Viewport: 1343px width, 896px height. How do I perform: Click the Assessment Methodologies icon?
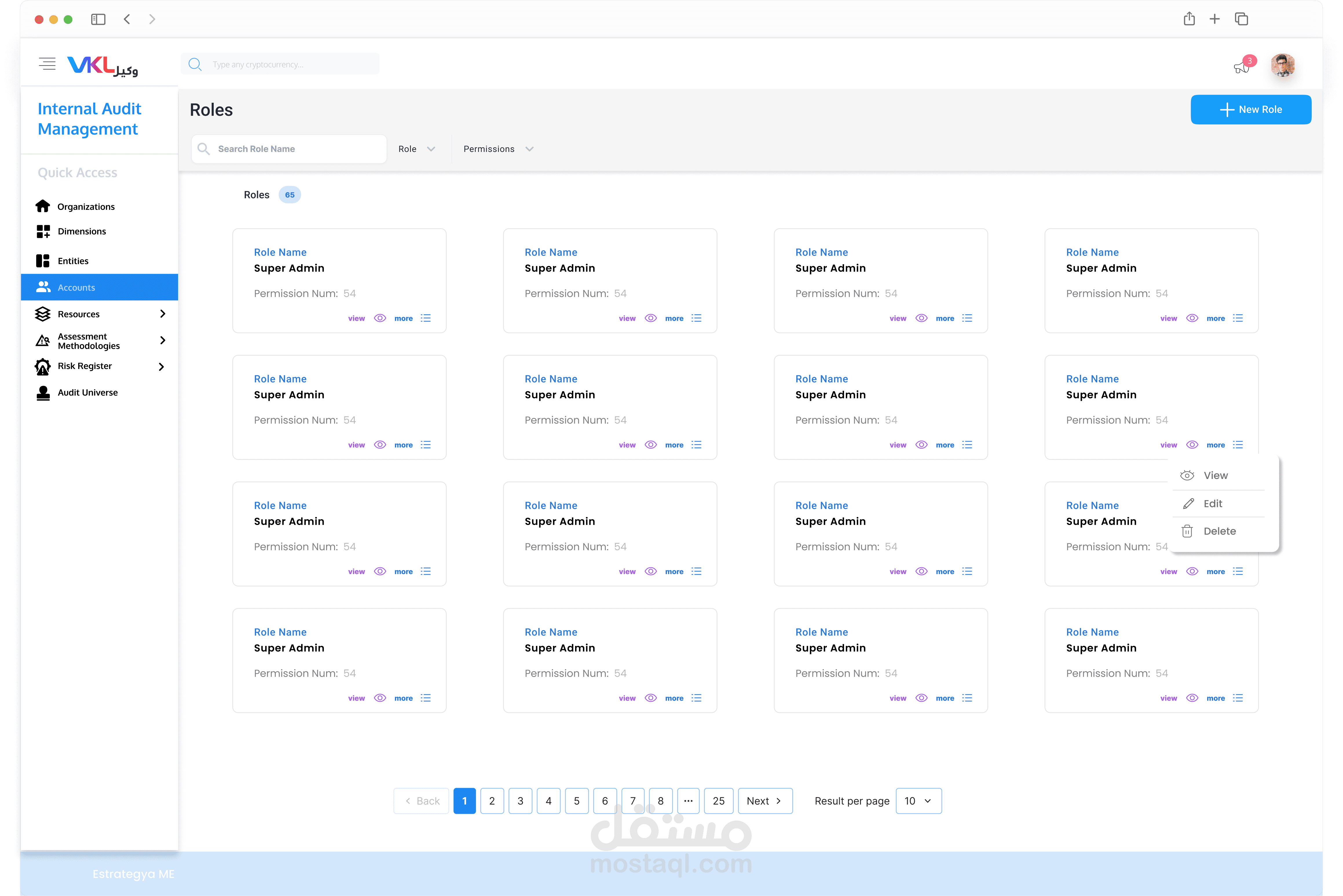42,341
